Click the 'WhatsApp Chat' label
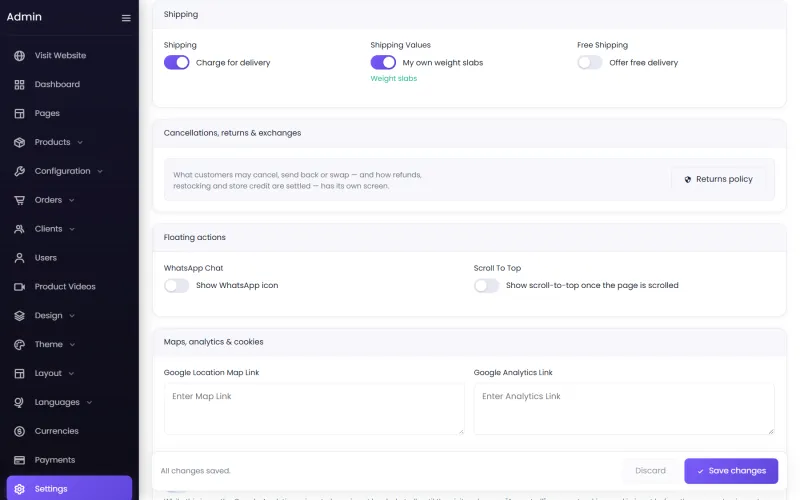The width and height of the screenshot is (800, 500). coord(193,268)
